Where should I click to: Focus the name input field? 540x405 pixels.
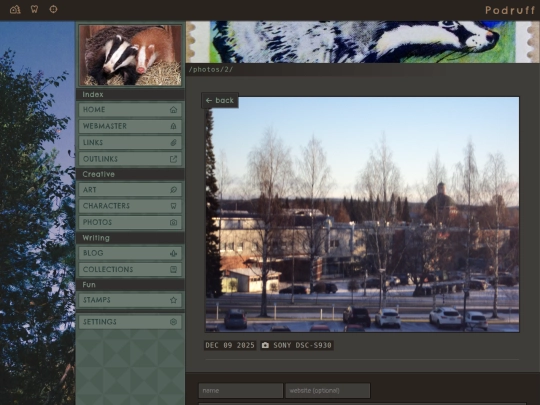tap(241, 391)
